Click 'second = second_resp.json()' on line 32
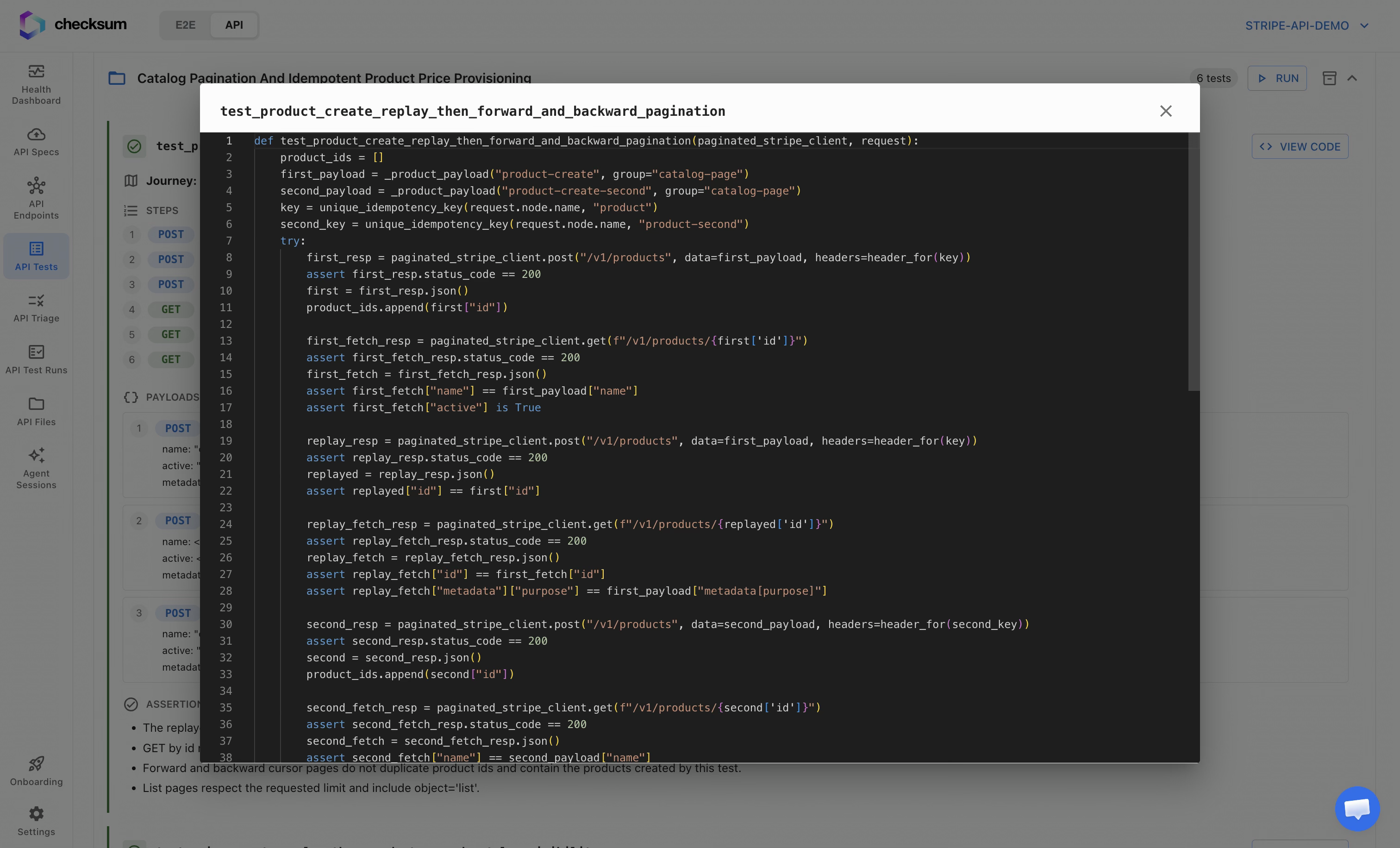Screen dimensions: 1400x848 click(394, 658)
